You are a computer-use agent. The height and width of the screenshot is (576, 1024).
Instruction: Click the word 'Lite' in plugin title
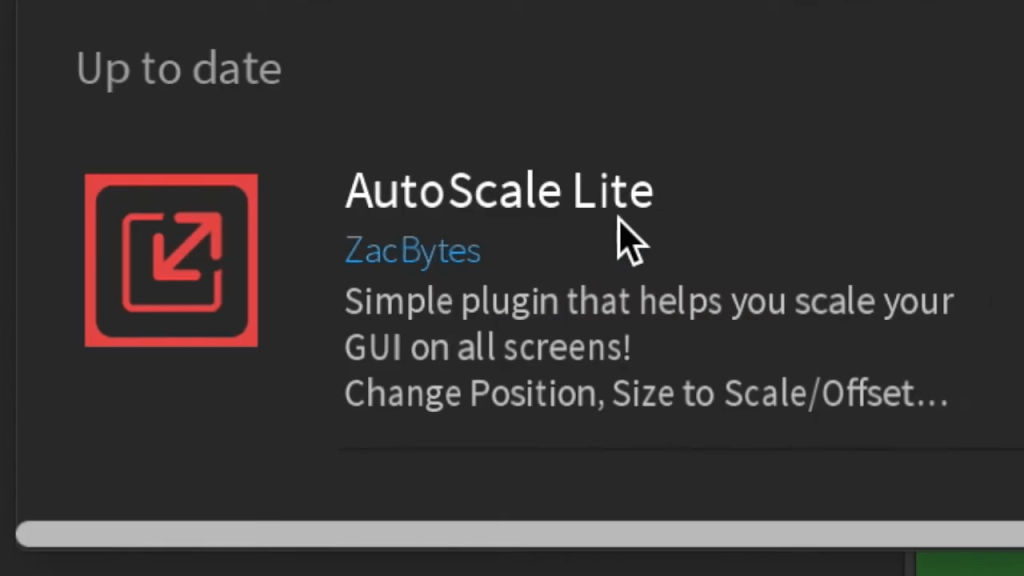coord(613,191)
